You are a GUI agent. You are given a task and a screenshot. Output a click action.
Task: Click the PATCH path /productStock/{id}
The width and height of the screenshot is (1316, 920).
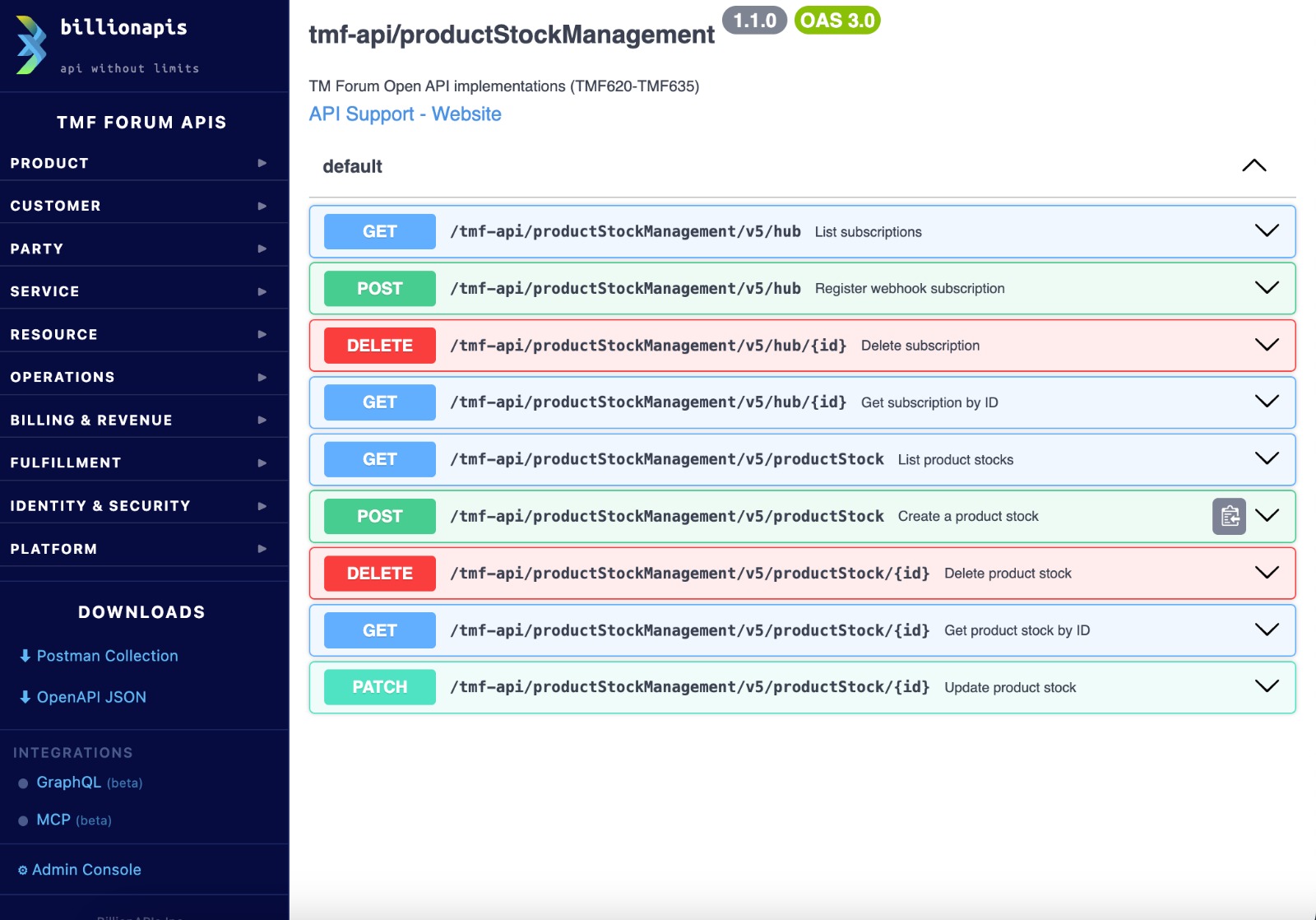pyautogui.click(x=690, y=687)
